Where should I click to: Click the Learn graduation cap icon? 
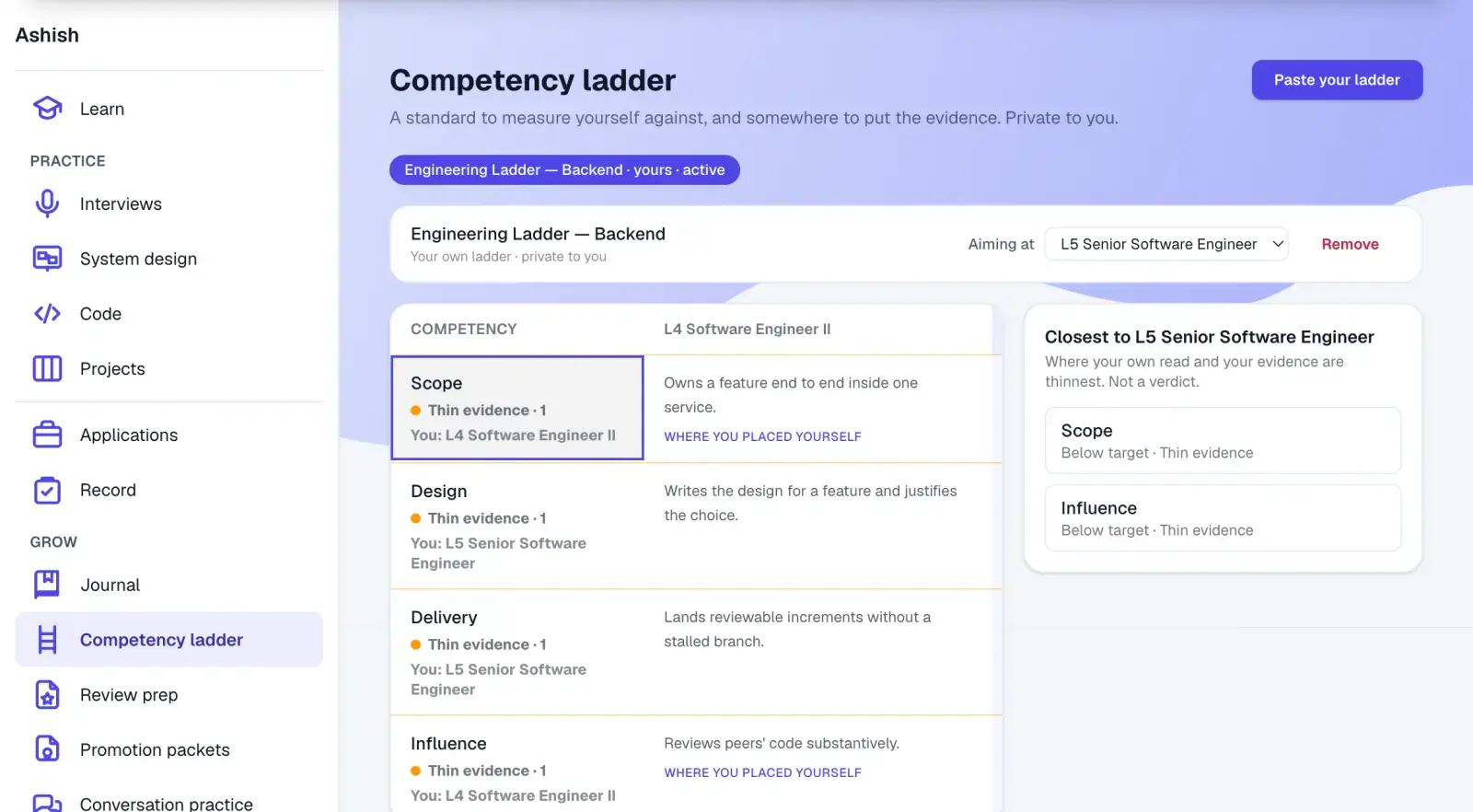tap(47, 109)
